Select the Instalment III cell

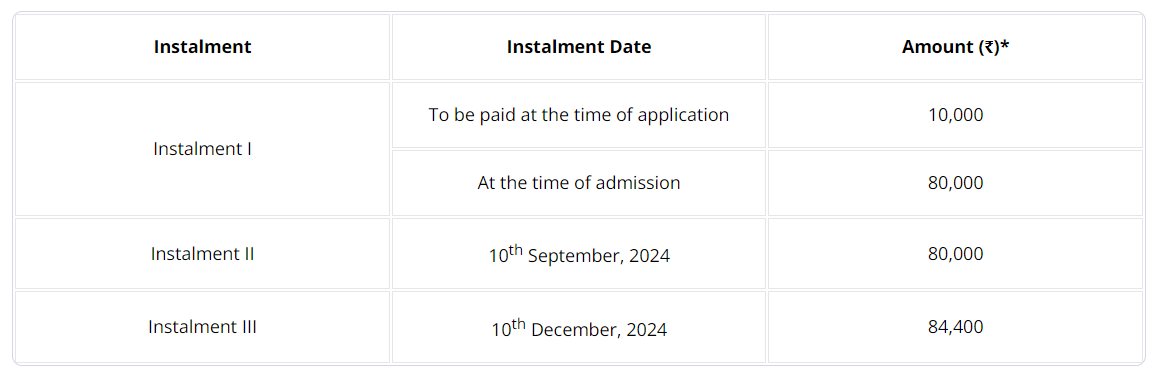click(x=202, y=327)
